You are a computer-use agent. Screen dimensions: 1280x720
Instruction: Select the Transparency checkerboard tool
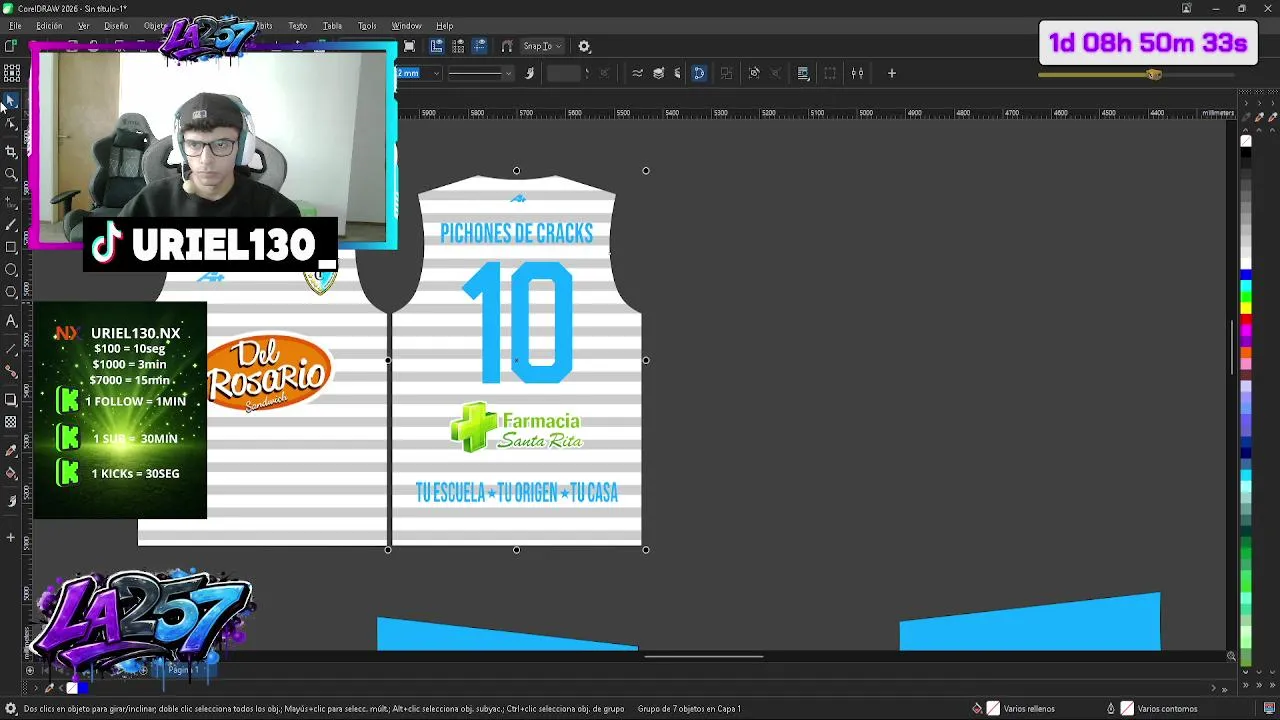11,423
